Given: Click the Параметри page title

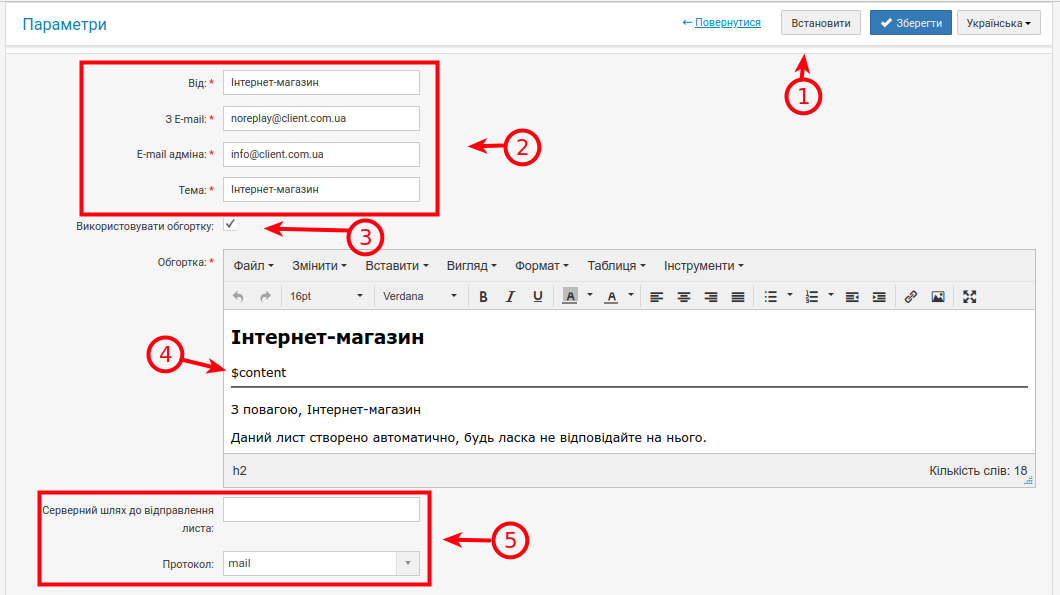Looking at the screenshot, I should tap(64, 24).
